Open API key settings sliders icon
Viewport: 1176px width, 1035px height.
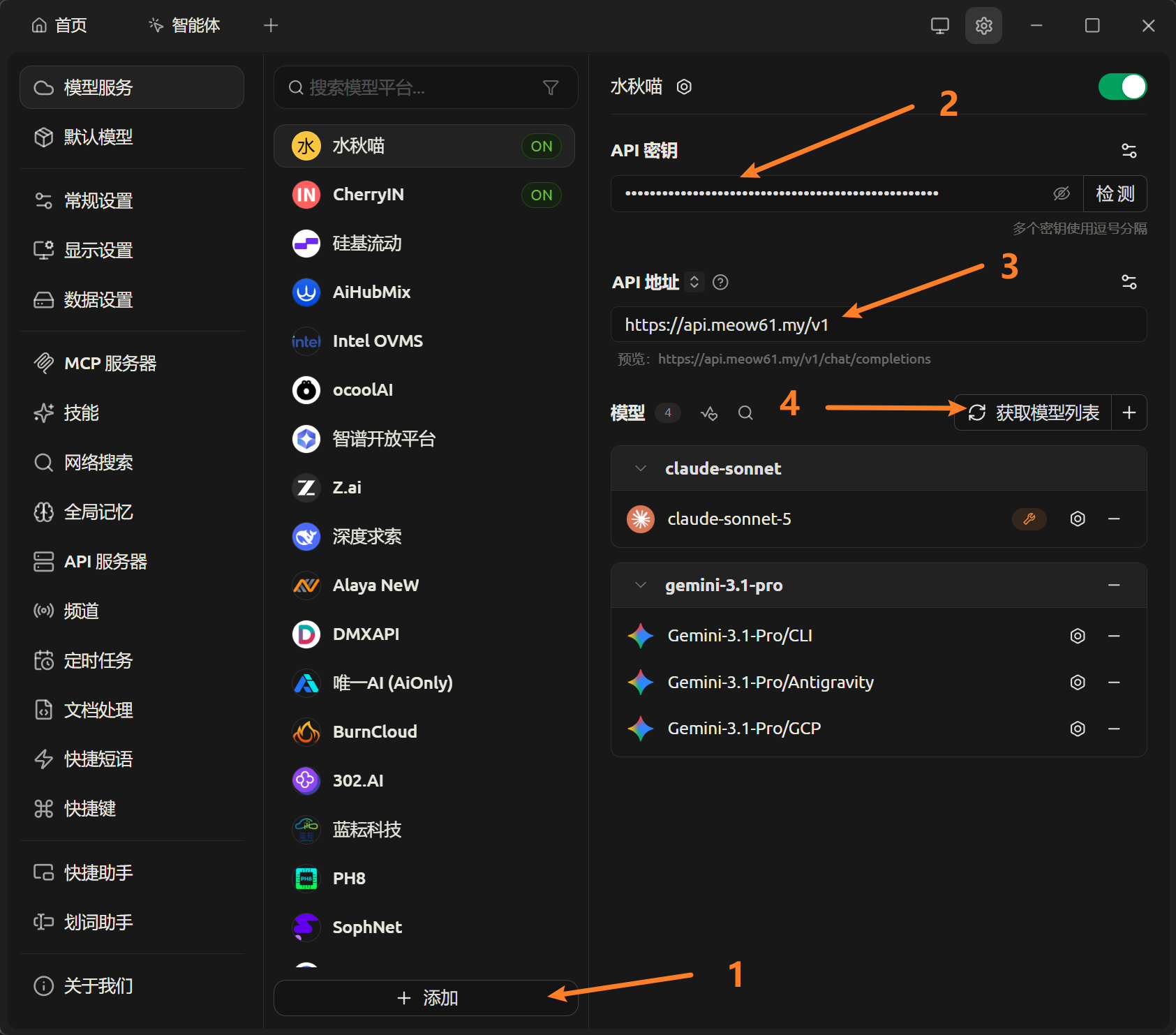tap(1129, 151)
